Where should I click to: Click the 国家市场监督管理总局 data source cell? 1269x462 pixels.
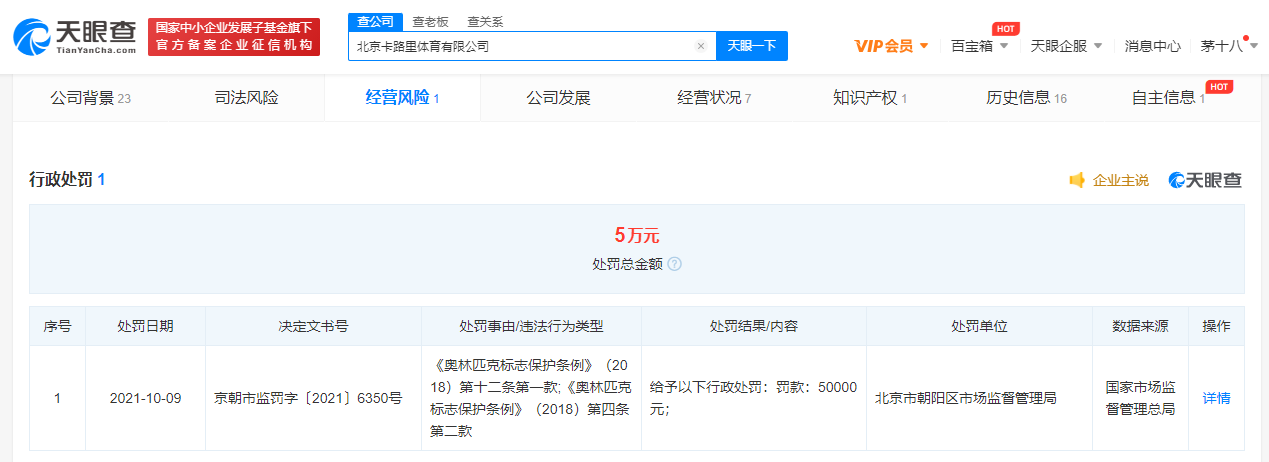(1140, 398)
